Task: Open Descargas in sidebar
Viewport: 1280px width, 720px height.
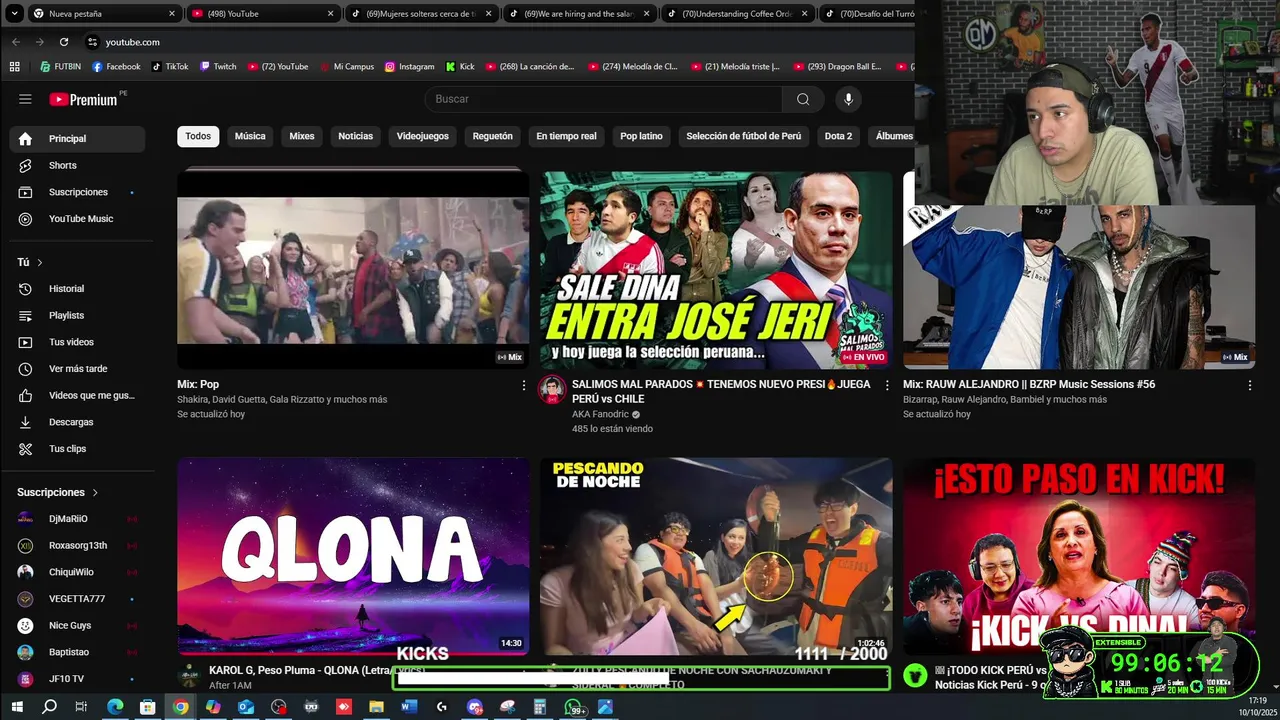Action: (x=77, y=422)
